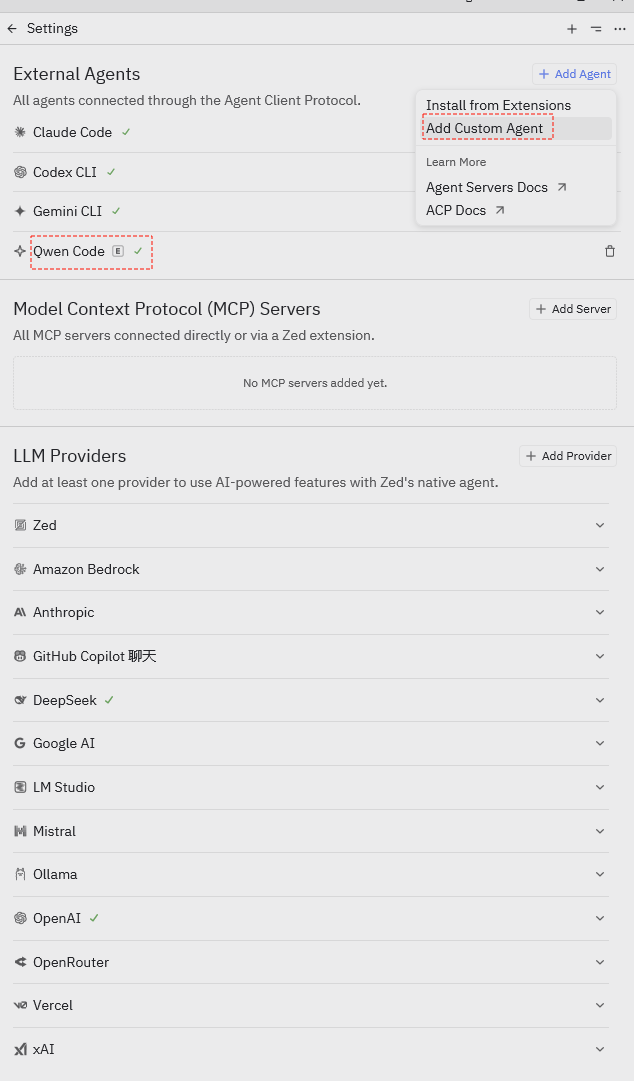
Task: Select Add Custom Agent menu entry
Action: [x=515, y=128]
